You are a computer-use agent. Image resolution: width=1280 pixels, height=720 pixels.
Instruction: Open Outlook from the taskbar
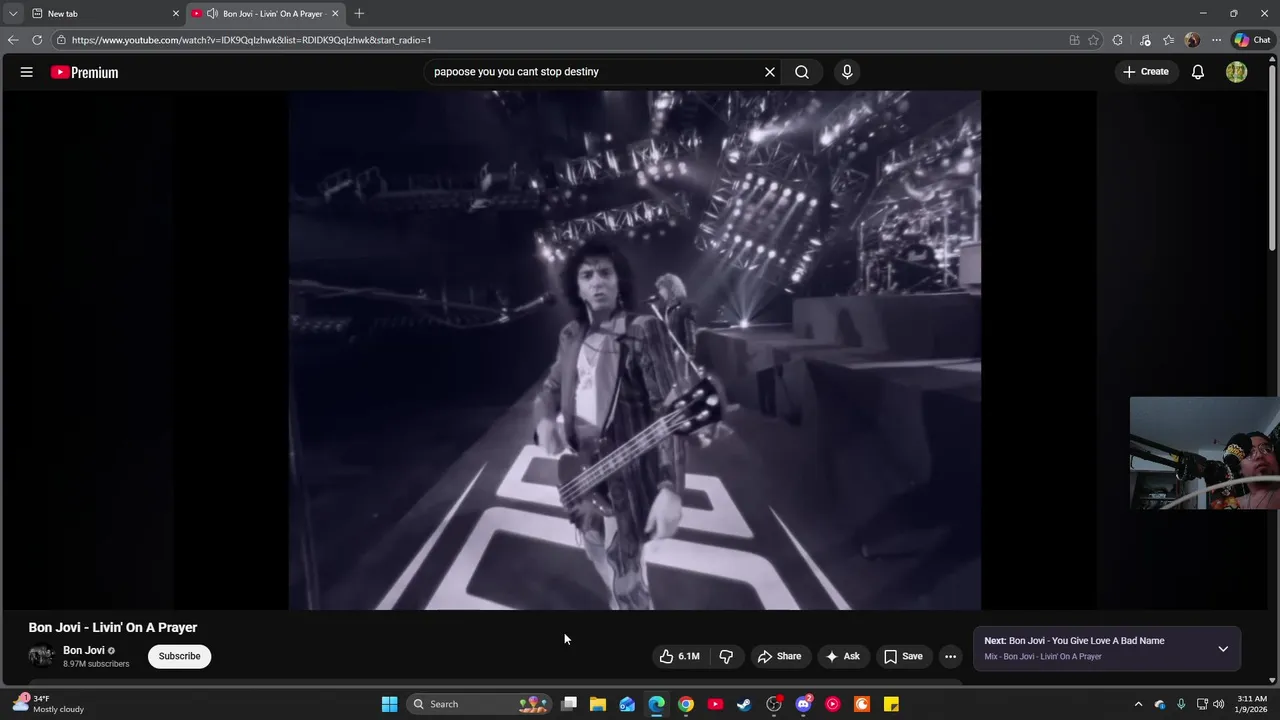click(x=627, y=704)
